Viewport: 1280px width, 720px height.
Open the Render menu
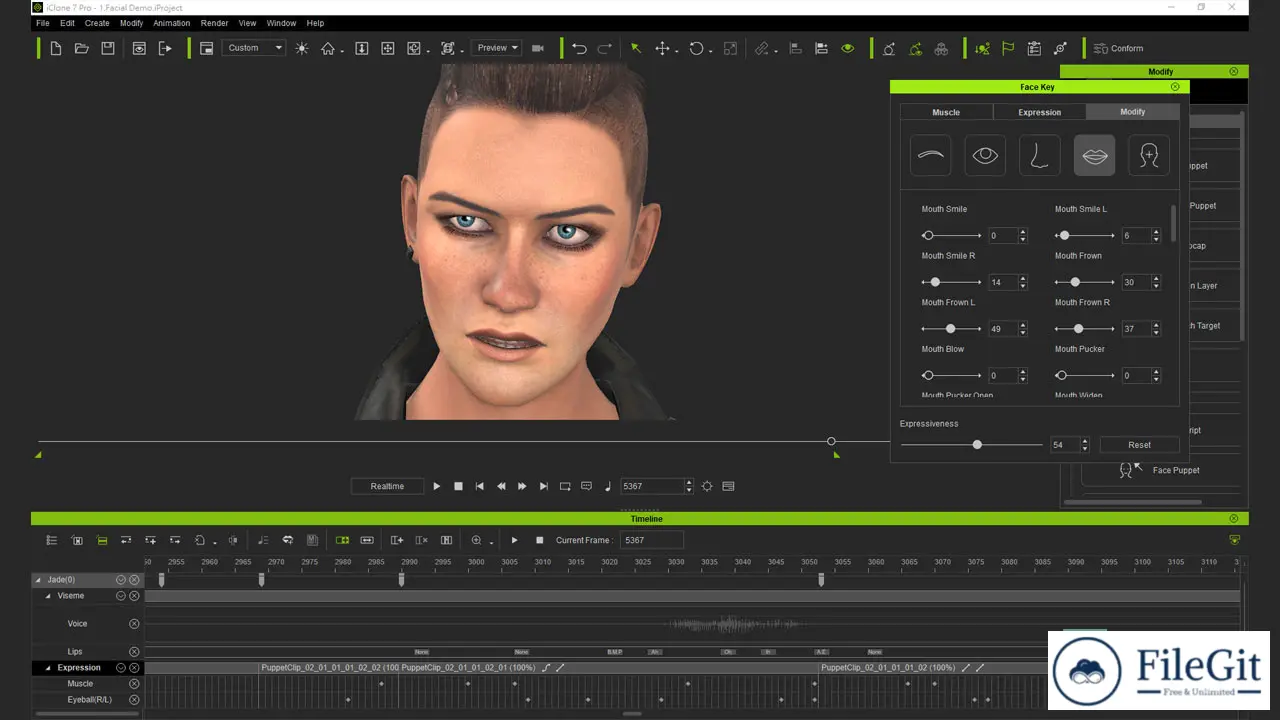[x=214, y=23]
